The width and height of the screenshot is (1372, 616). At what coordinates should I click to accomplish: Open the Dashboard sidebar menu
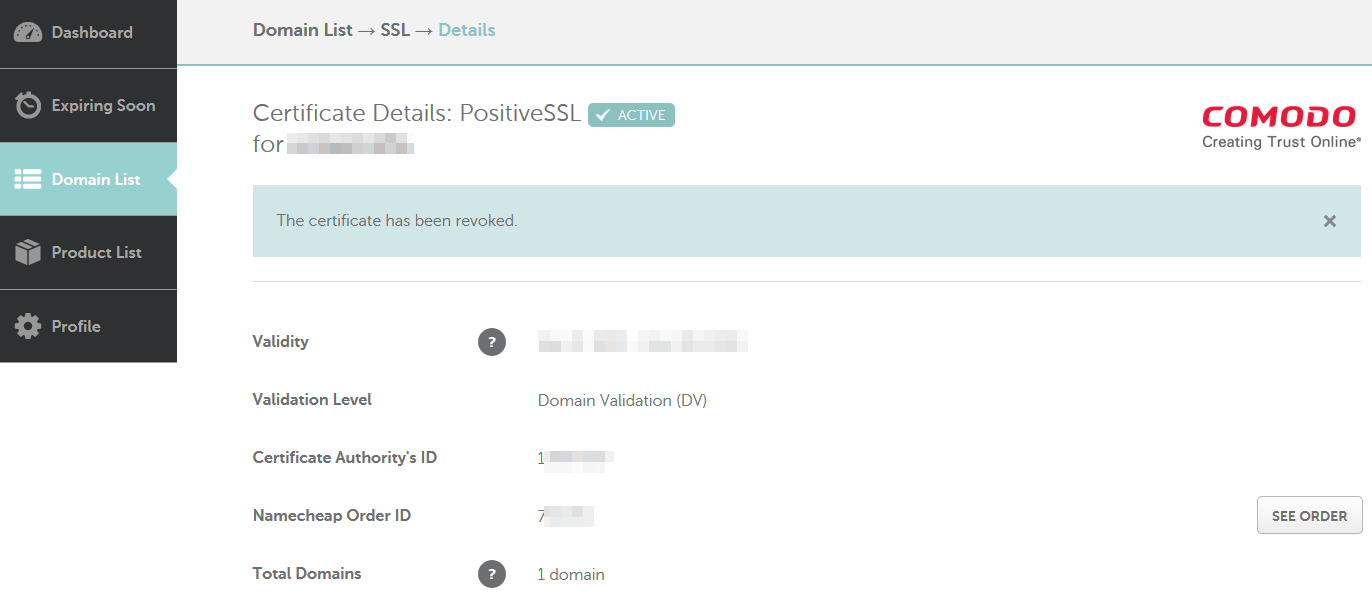(88, 33)
